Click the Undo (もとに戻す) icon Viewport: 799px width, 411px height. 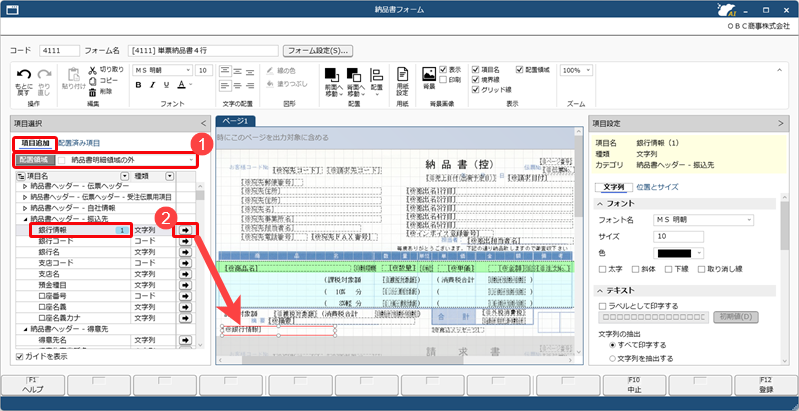click(23, 74)
